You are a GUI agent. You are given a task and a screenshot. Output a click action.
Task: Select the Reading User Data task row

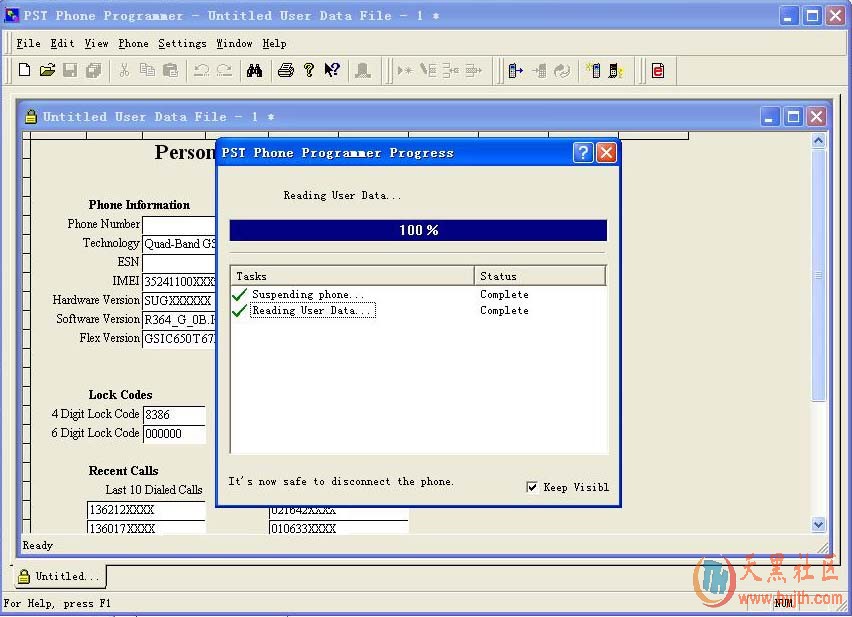(312, 311)
